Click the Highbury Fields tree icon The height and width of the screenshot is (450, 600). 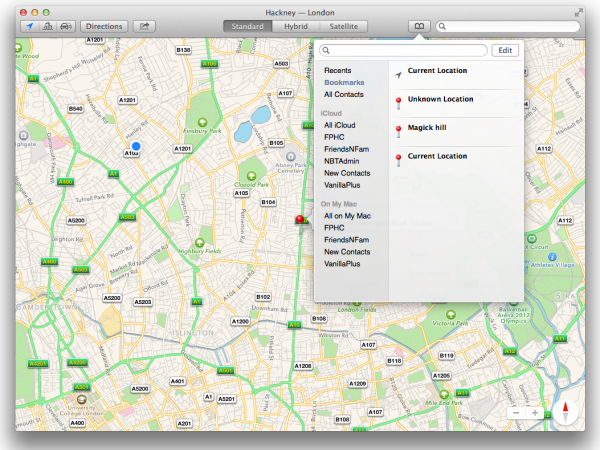pyautogui.click(x=199, y=243)
